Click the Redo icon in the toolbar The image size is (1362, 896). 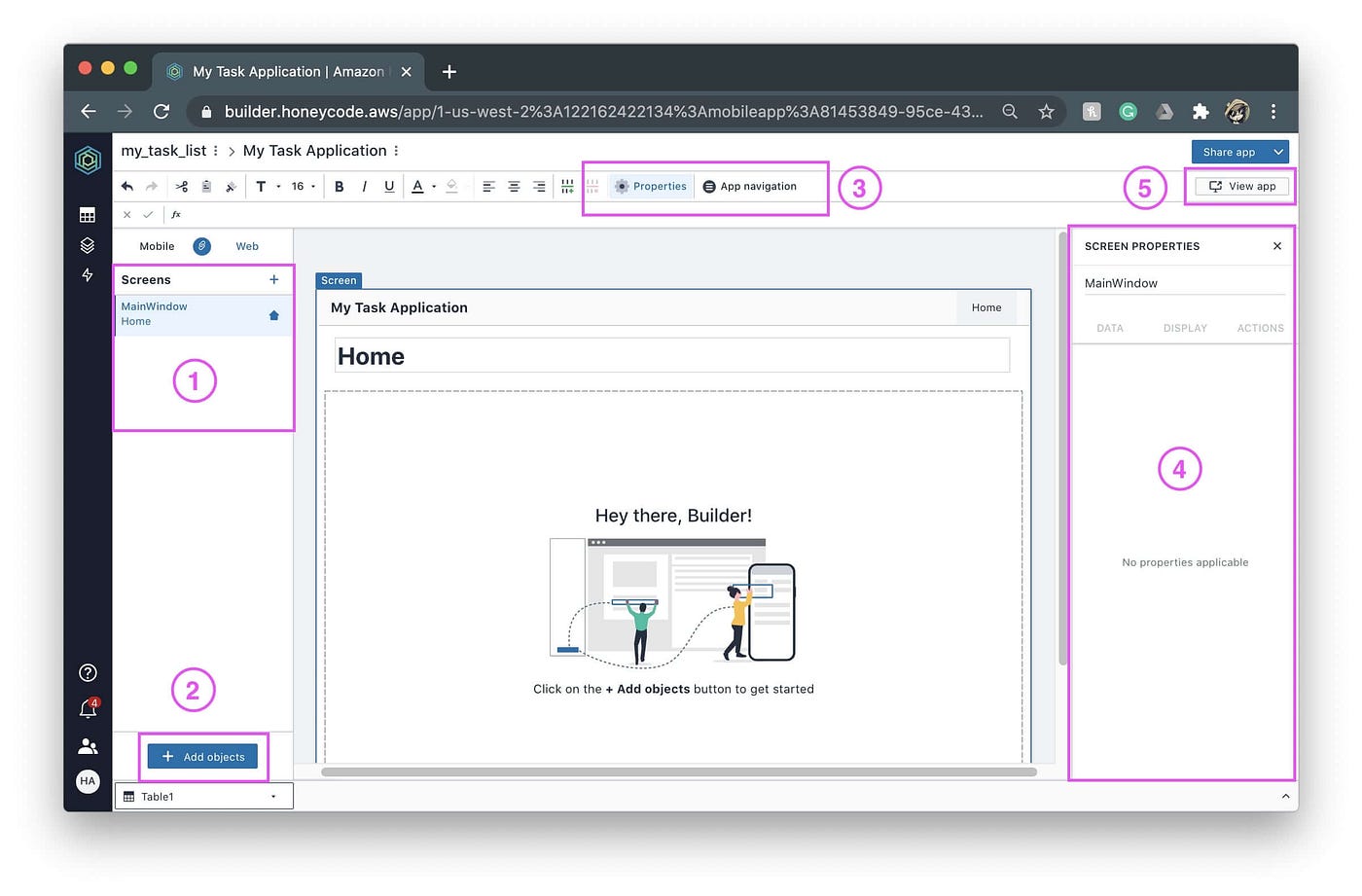tap(152, 186)
